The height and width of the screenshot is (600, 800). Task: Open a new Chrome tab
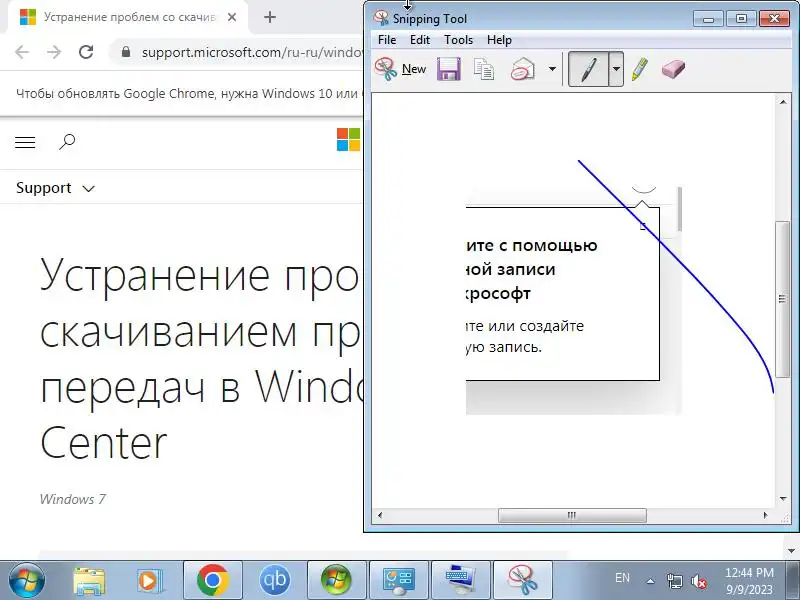click(x=270, y=17)
